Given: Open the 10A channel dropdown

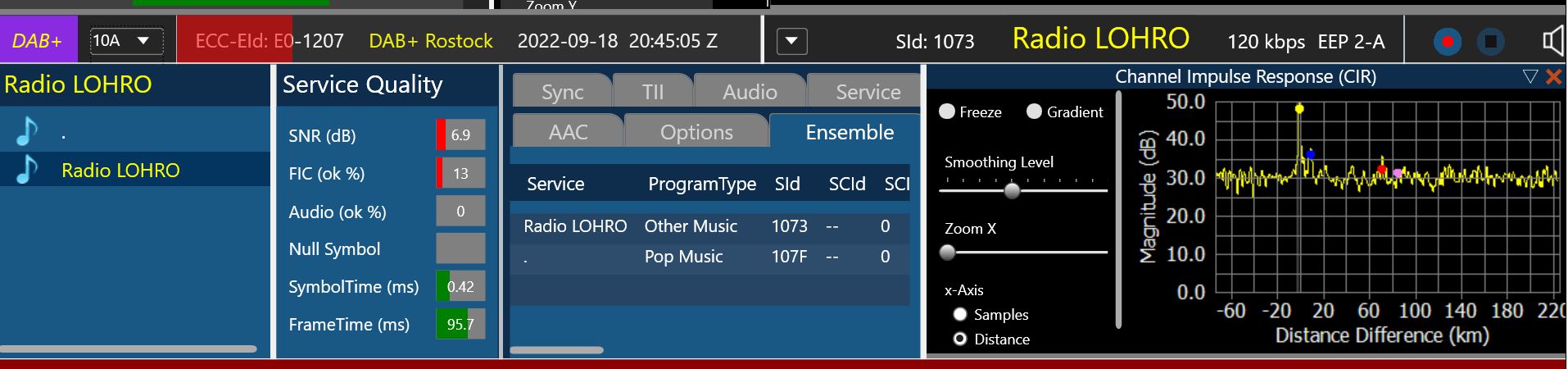Looking at the screenshot, I should pyautogui.click(x=127, y=41).
